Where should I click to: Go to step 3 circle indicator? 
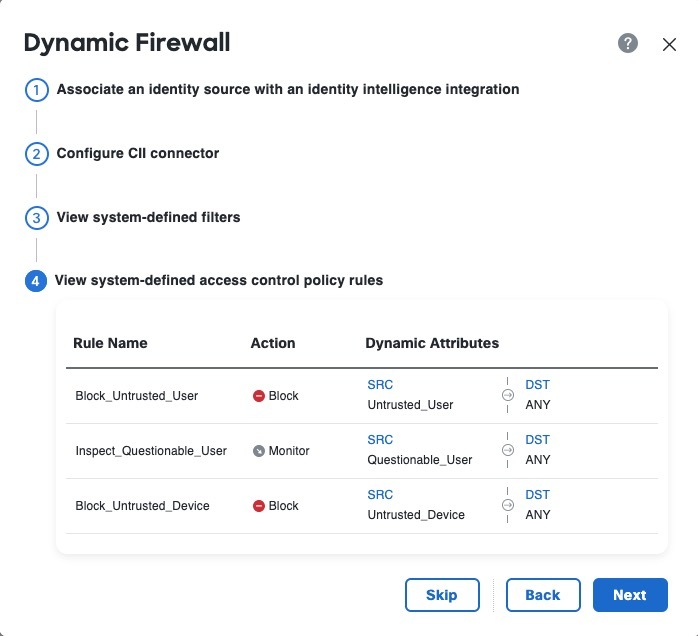(36, 218)
